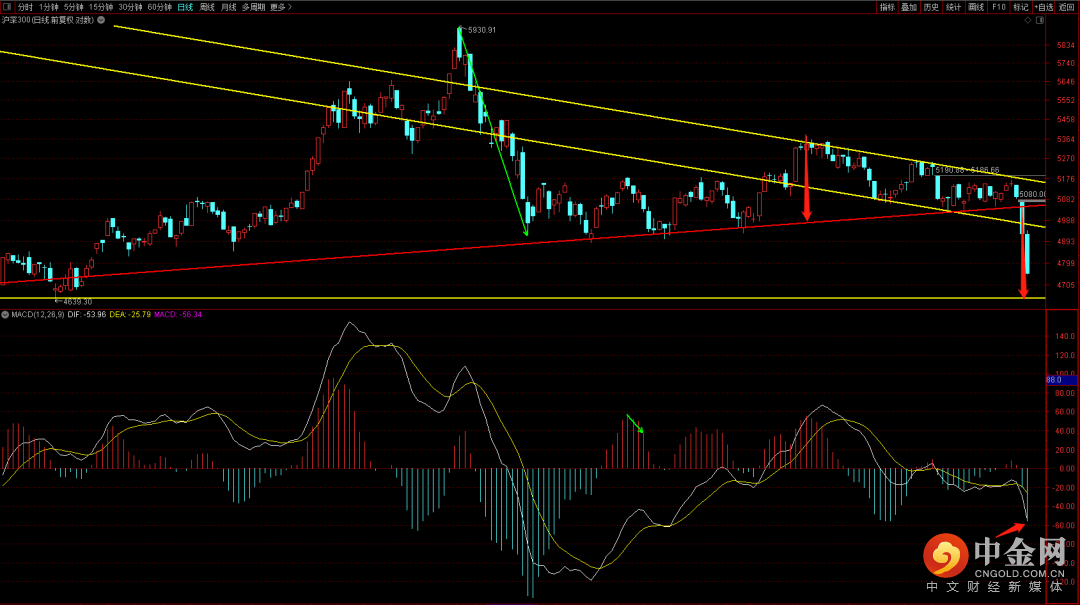Viewport: 1080px width, 605px height.
Task: Switch to 周线 weekly chart
Action: (207, 7)
